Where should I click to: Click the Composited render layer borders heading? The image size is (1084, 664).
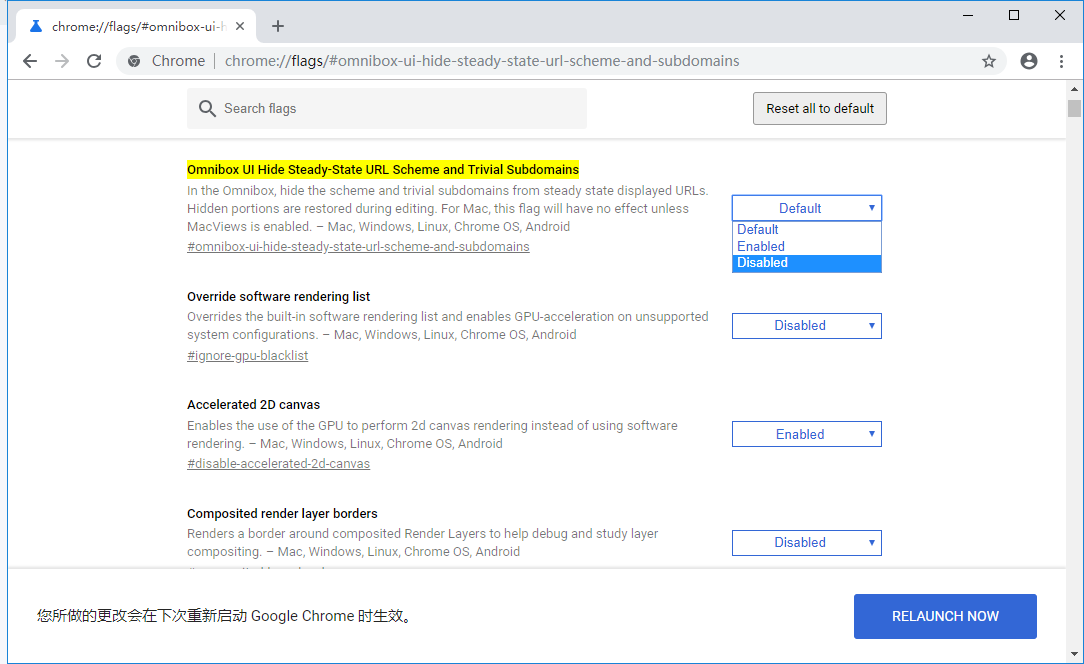coord(282,514)
